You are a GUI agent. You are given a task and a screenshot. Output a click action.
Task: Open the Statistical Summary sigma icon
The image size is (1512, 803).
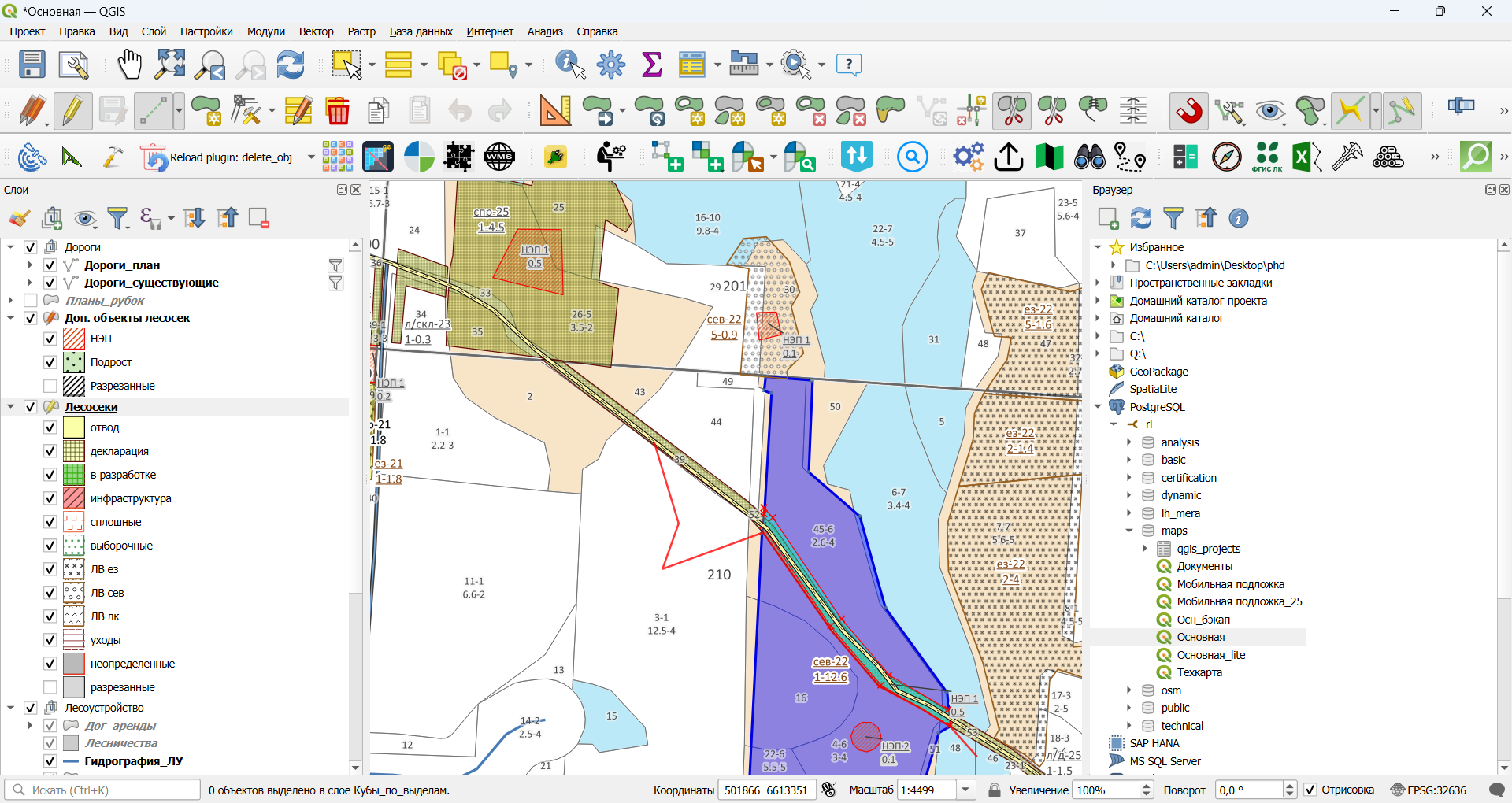(x=652, y=65)
